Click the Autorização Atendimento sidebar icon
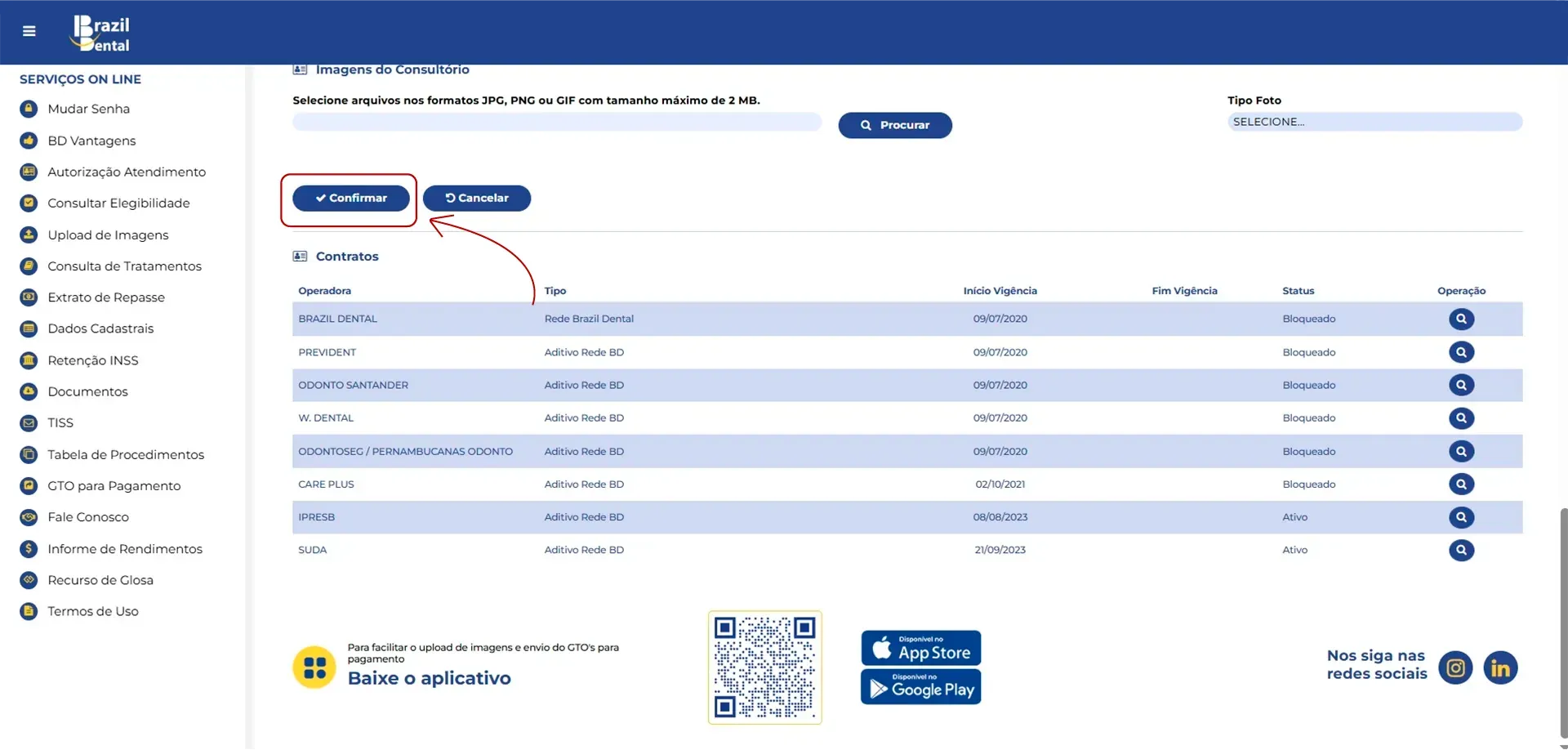Screen dimensions: 1568x750 pyautogui.click(x=29, y=172)
